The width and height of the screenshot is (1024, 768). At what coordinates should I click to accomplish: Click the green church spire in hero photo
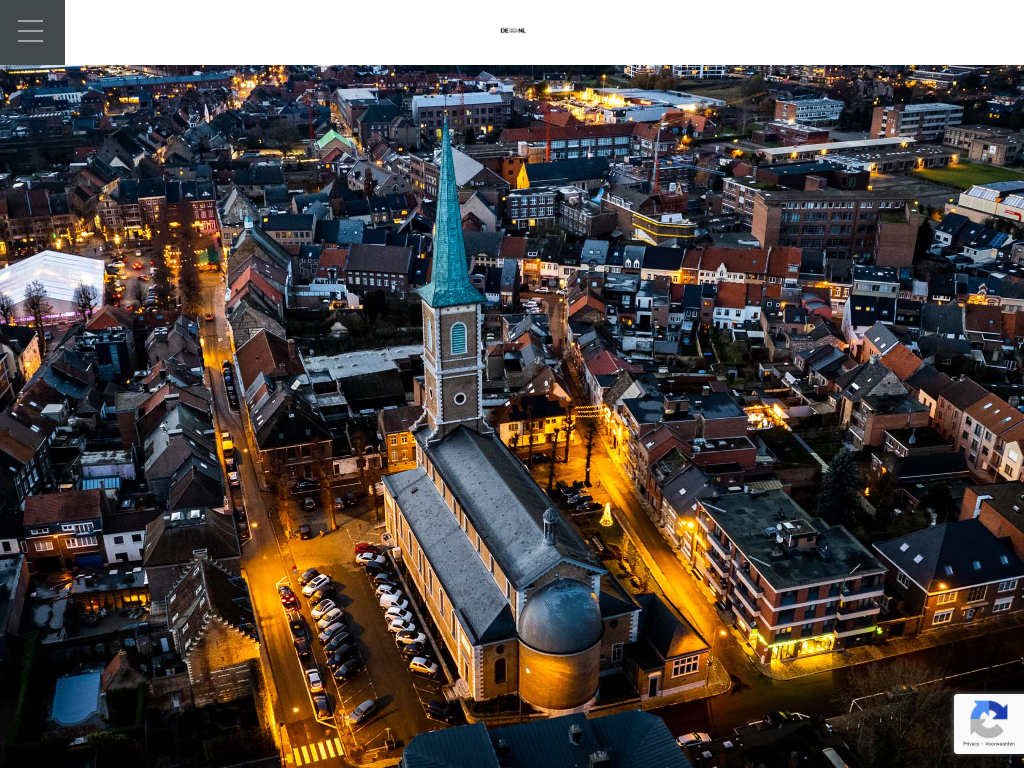coord(448,230)
